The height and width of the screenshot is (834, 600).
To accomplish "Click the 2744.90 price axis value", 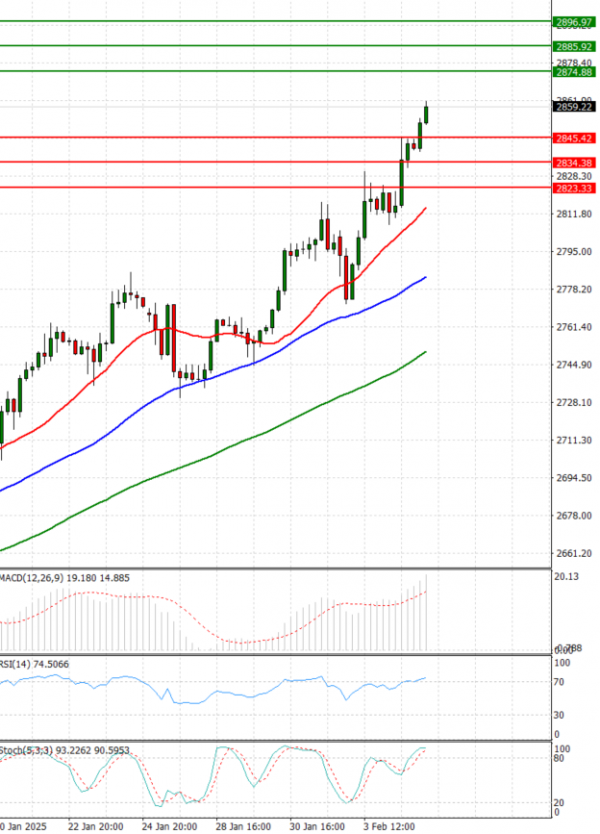I will click(x=574, y=364).
